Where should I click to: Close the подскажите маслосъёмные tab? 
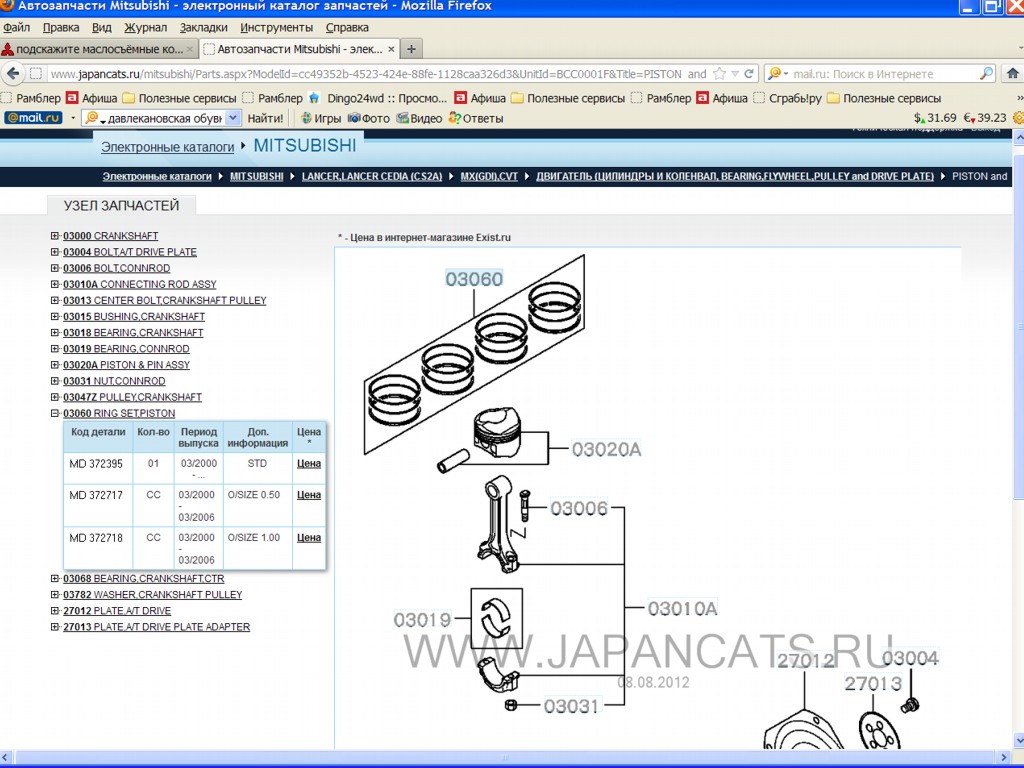190,49
